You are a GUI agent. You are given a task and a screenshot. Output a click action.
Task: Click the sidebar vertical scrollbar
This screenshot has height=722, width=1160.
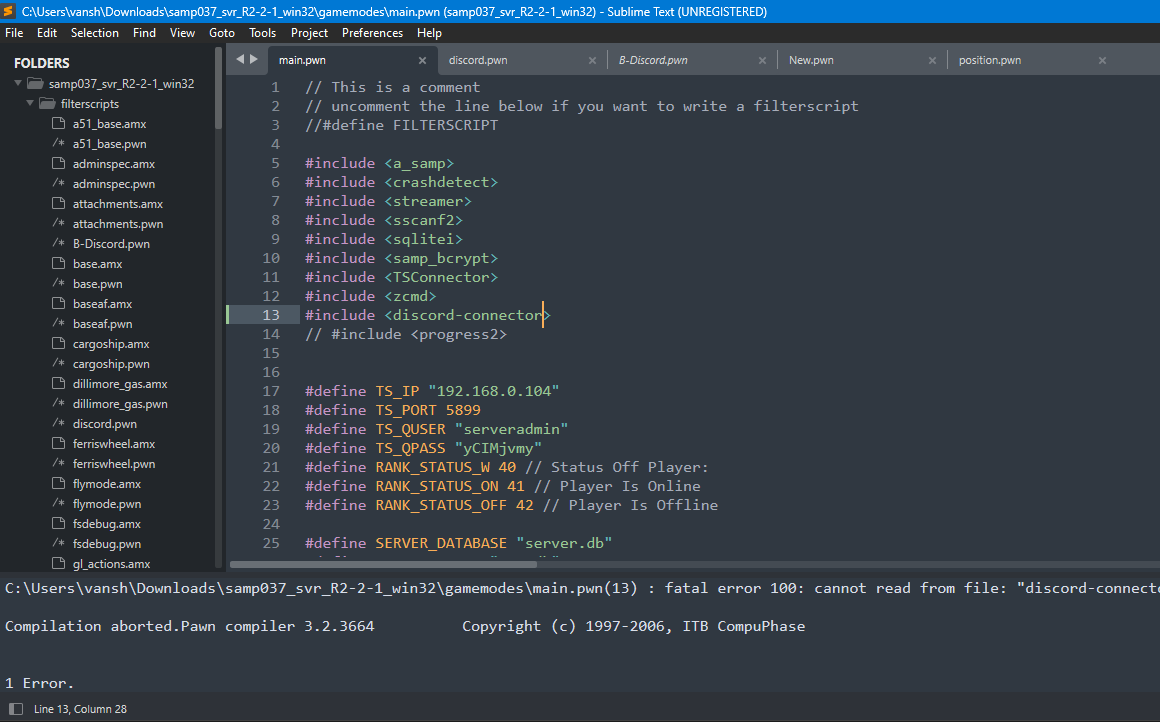(x=218, y=89)
